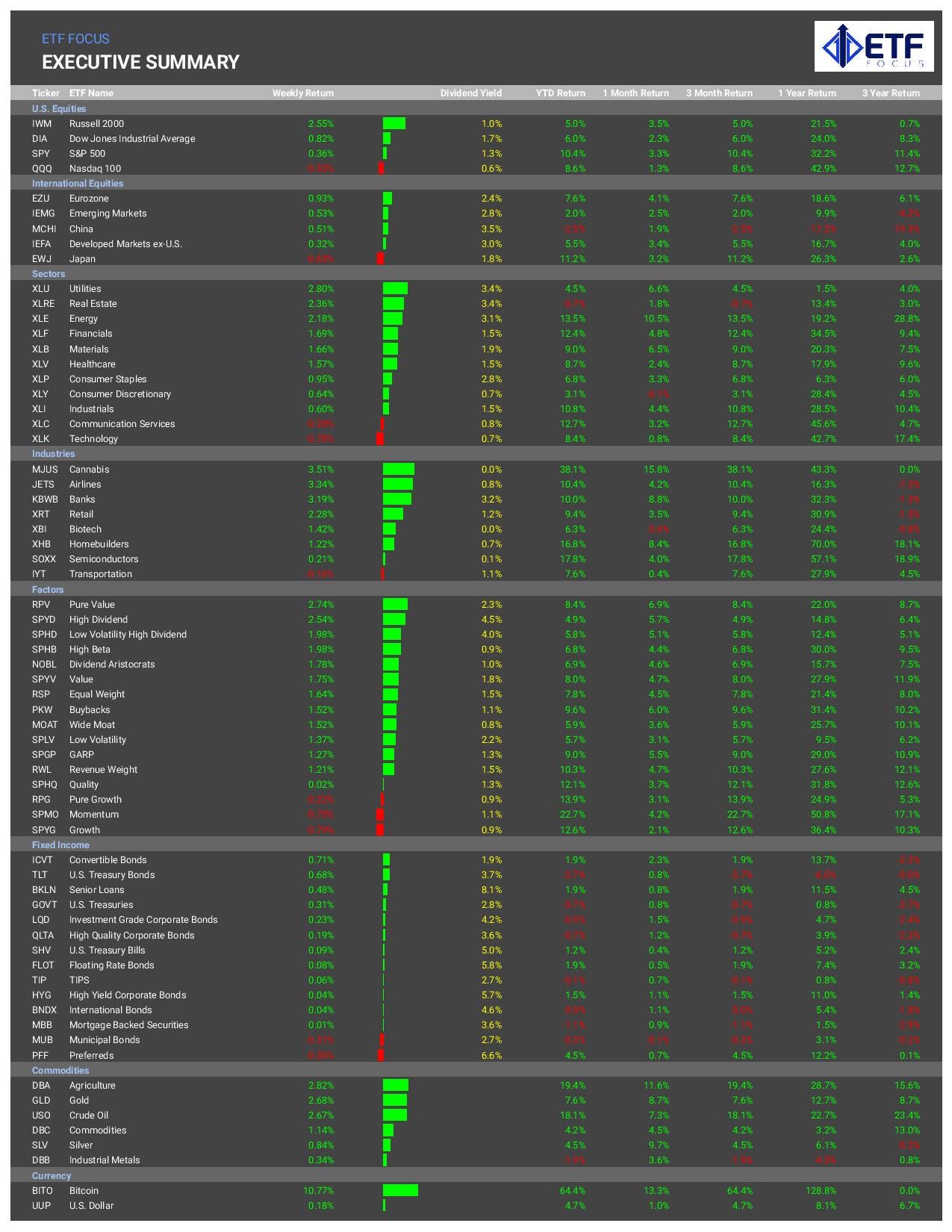Select the 3 Month Return column header
952x1232 pixels.
click(719, 93)
